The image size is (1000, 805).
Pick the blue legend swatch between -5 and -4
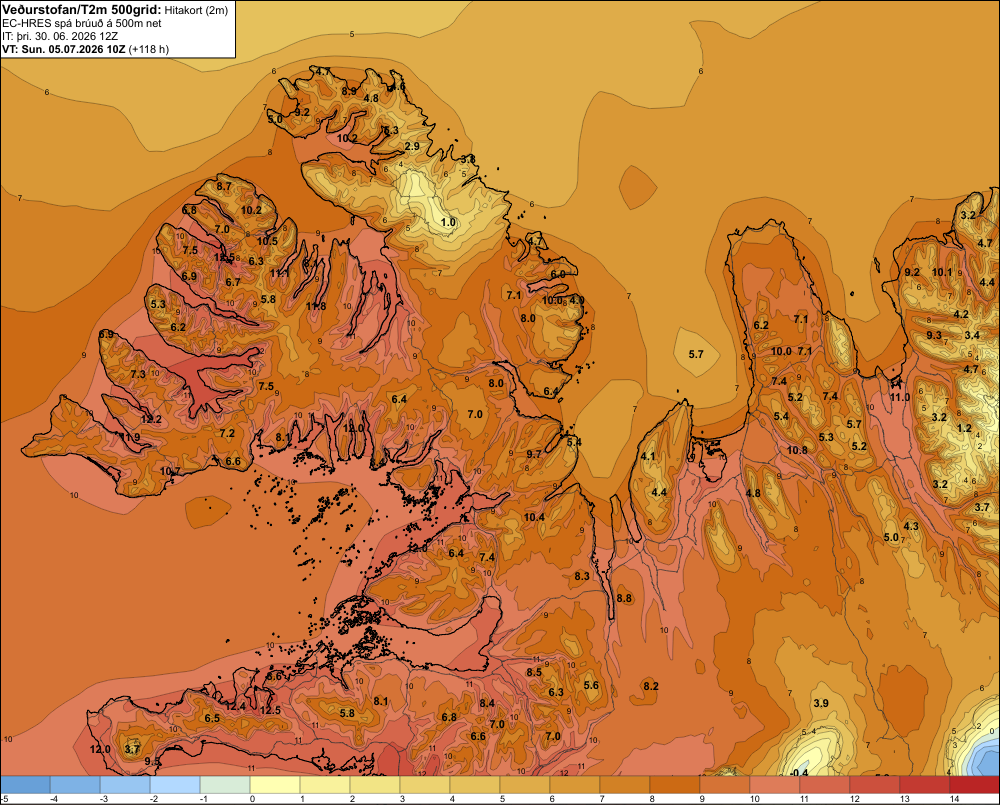coord(26,785)
